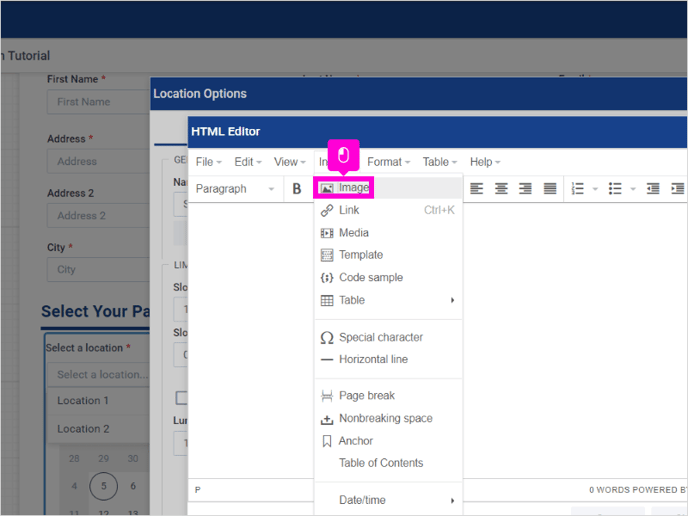Open the Table menu in menu bar

point(440,162)
